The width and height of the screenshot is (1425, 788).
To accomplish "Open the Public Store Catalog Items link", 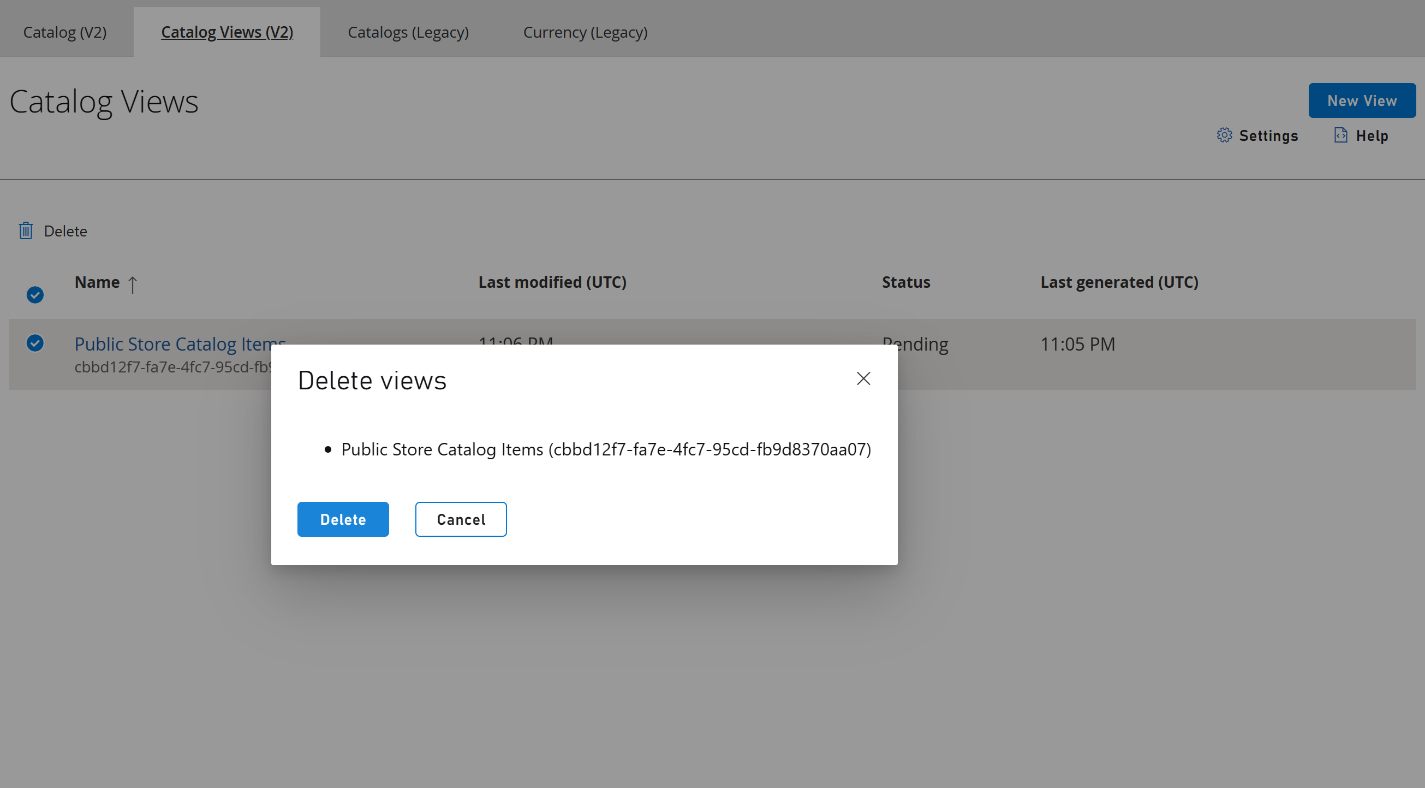I will tap(180, 344).
